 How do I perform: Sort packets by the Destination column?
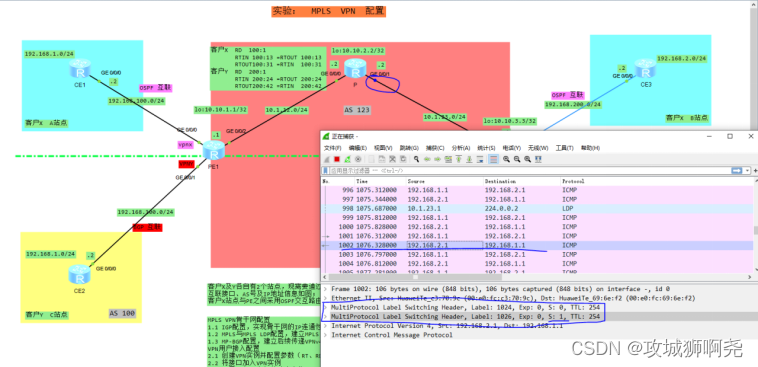point(521,181)
